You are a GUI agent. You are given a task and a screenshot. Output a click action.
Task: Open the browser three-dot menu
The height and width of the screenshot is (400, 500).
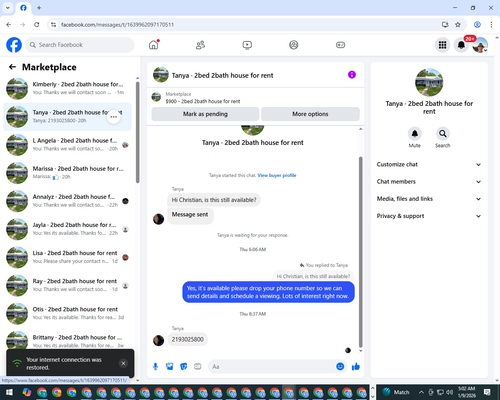coord(491,25)
